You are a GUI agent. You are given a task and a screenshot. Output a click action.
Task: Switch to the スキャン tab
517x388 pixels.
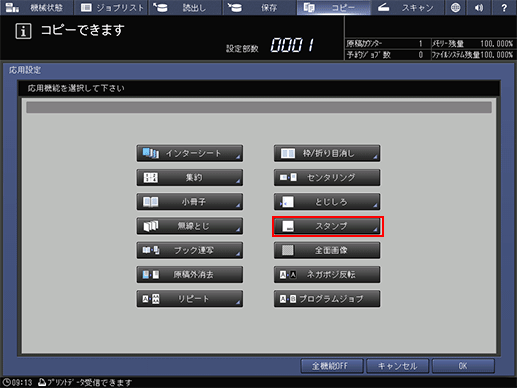pyautogui.click(x=407, y=7)
